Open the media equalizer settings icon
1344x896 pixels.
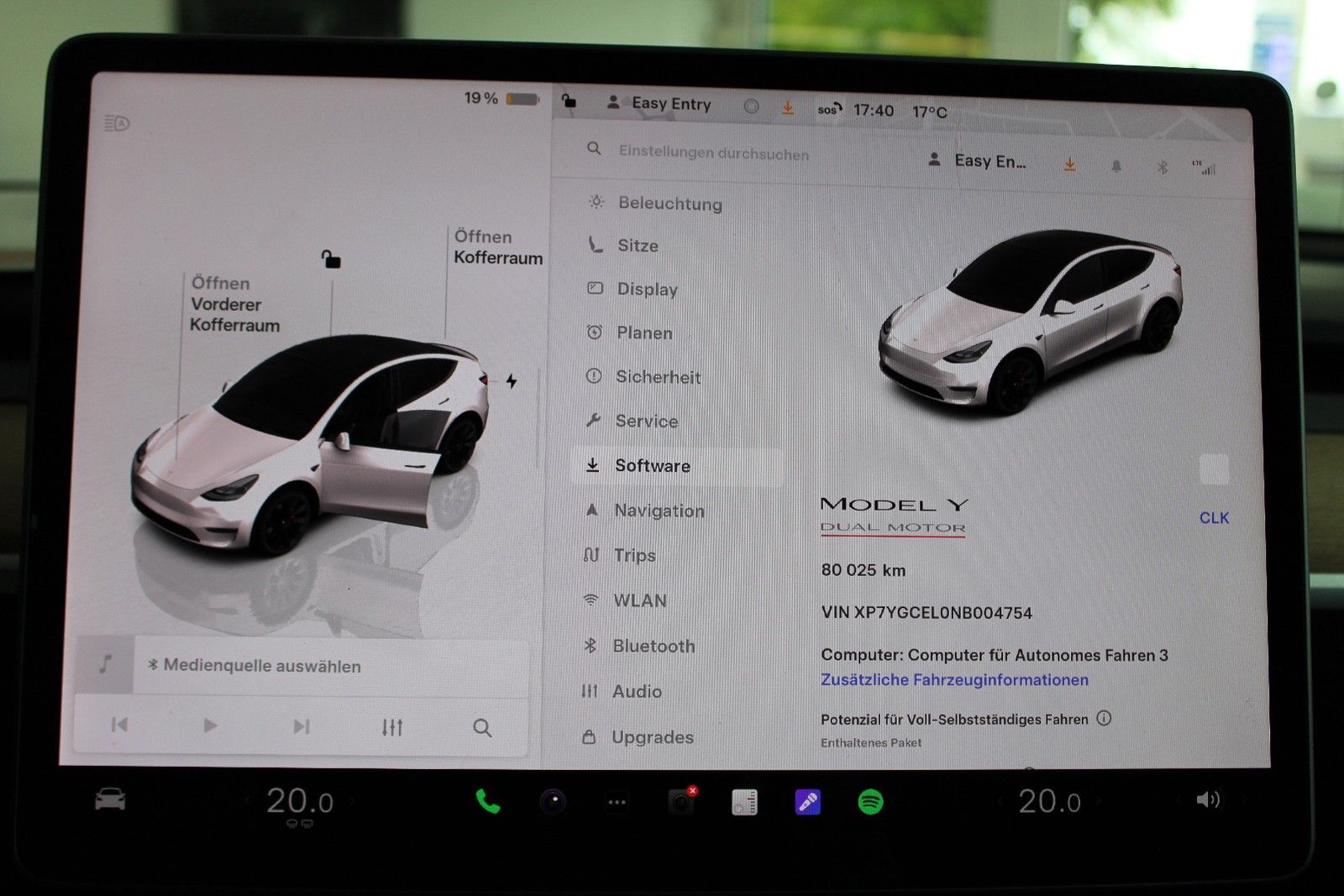point(392,726)
